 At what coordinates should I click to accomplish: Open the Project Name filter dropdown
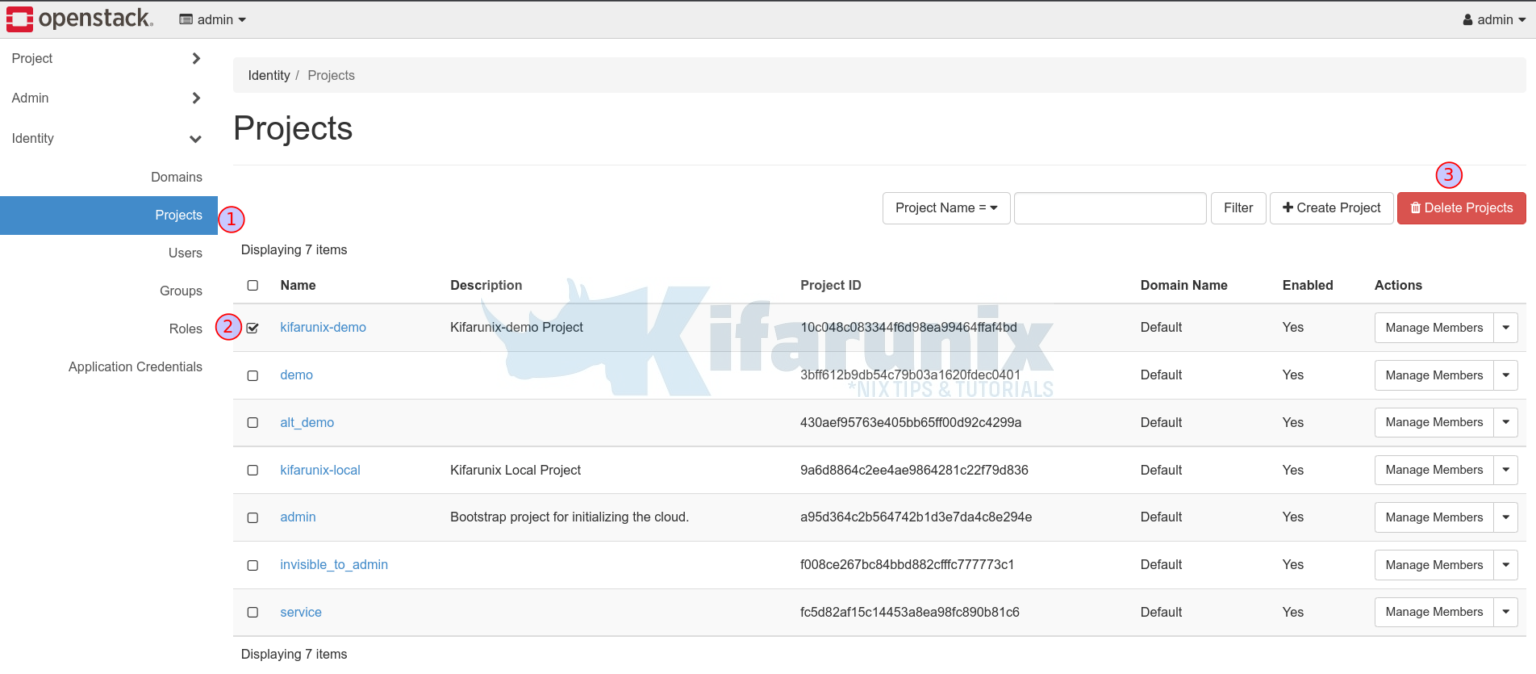[944, 208]
